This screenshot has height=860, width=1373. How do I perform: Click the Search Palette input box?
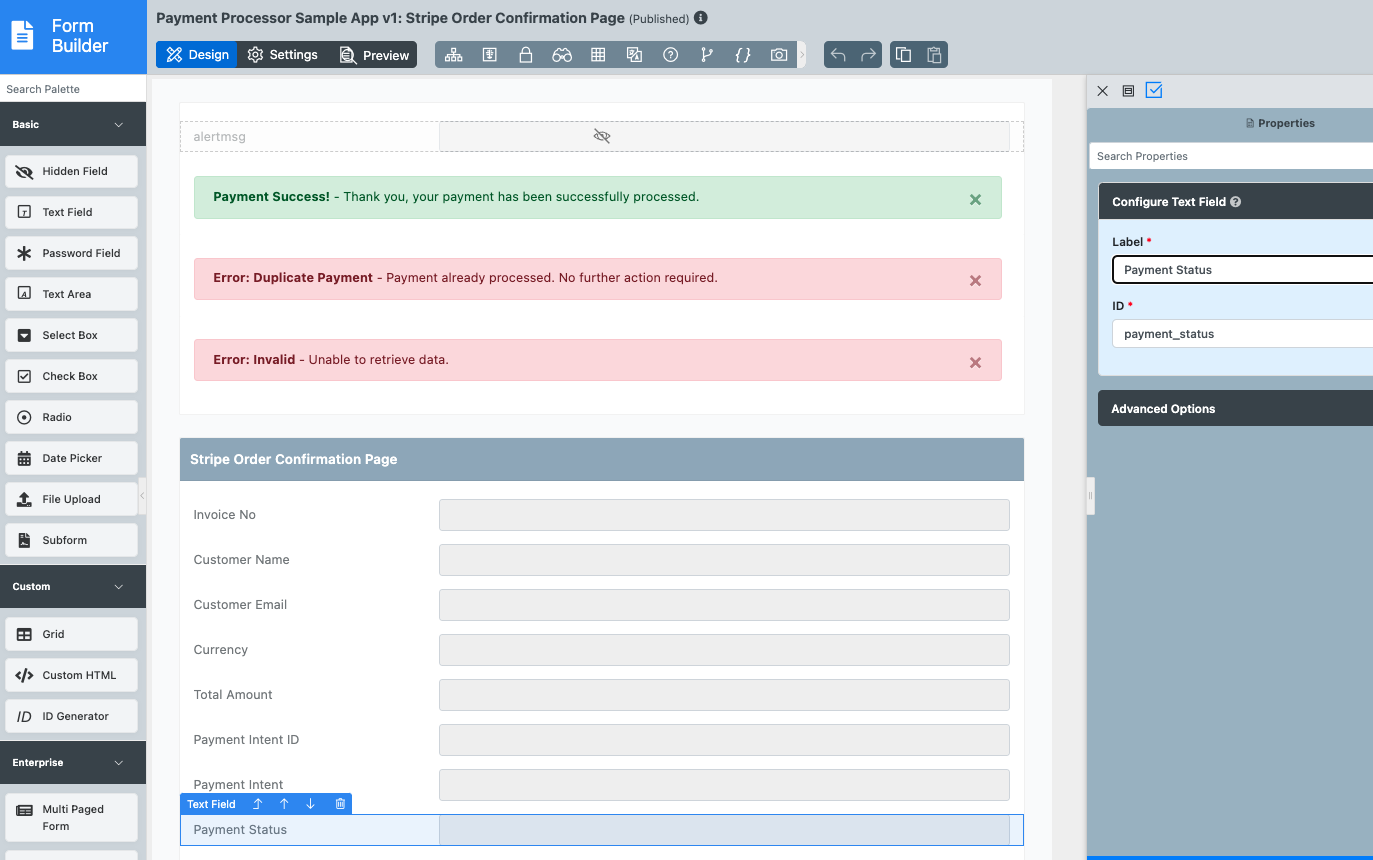(x=73, y=89)
